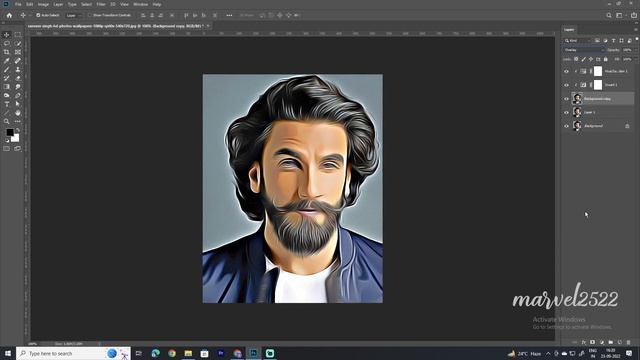Hide the Background layer
The height and width of the screenshot is (360, 640).
566,126
